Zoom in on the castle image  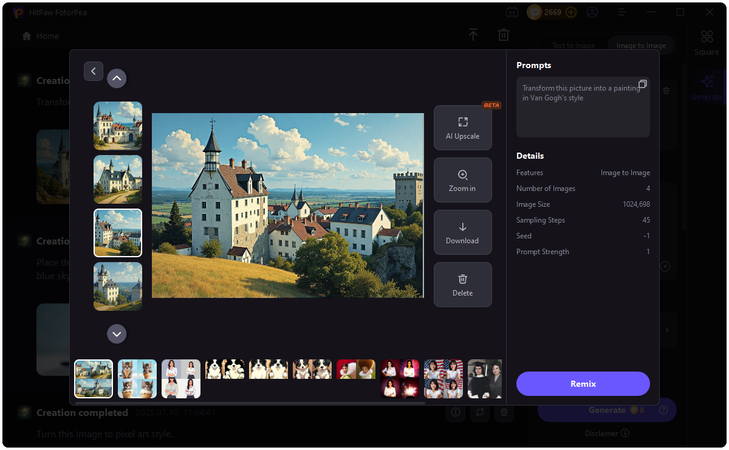(x=462, y=180)
